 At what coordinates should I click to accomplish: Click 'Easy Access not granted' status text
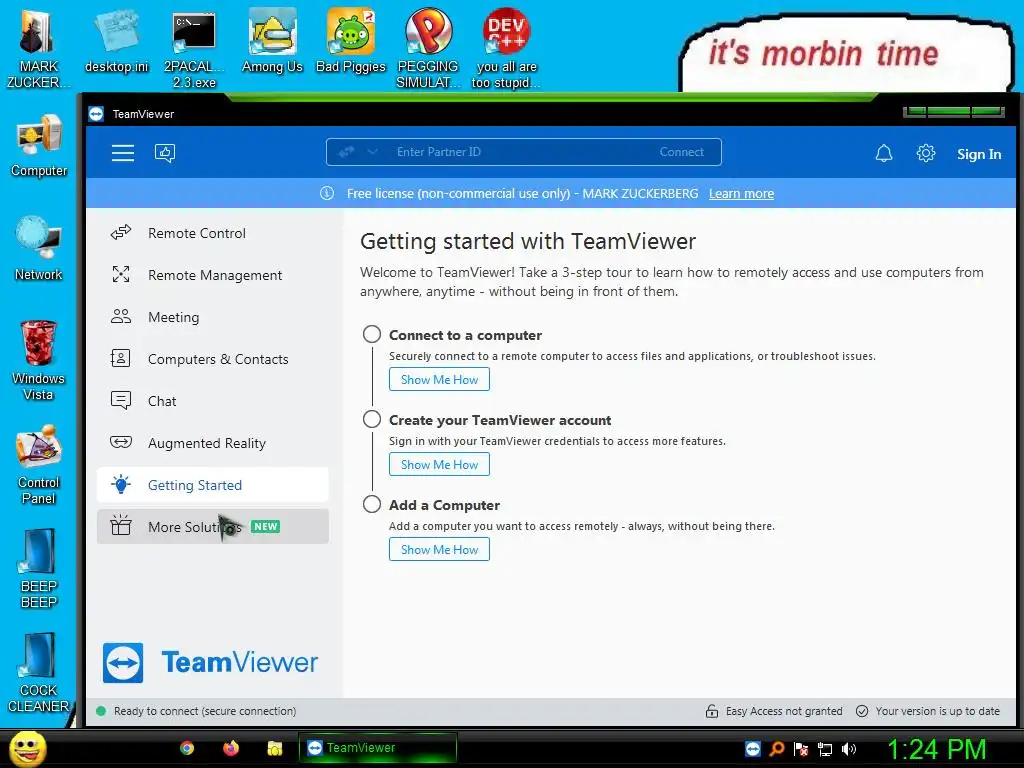tap(784, 711)
